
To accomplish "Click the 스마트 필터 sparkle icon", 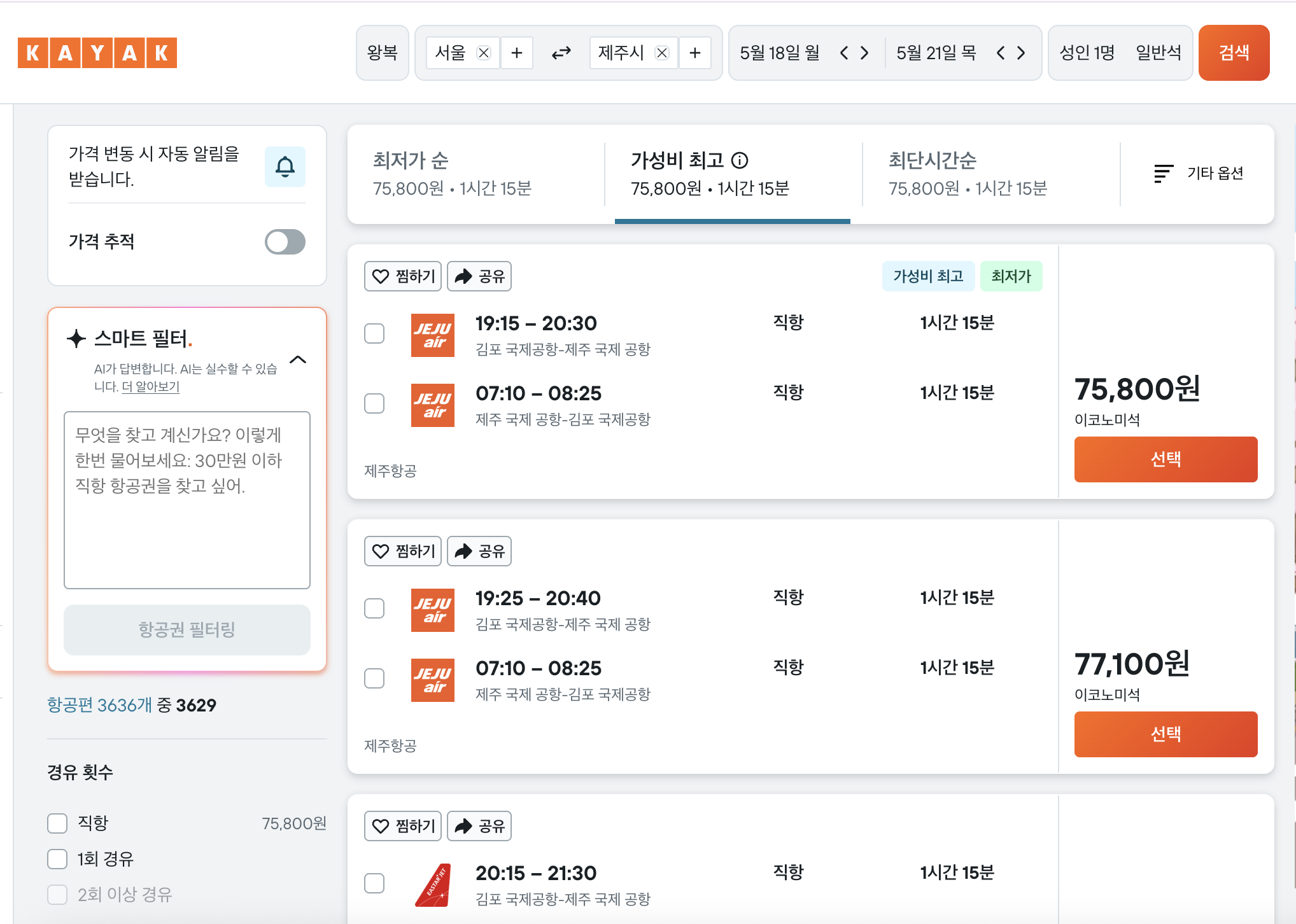I will coord(76,339).
